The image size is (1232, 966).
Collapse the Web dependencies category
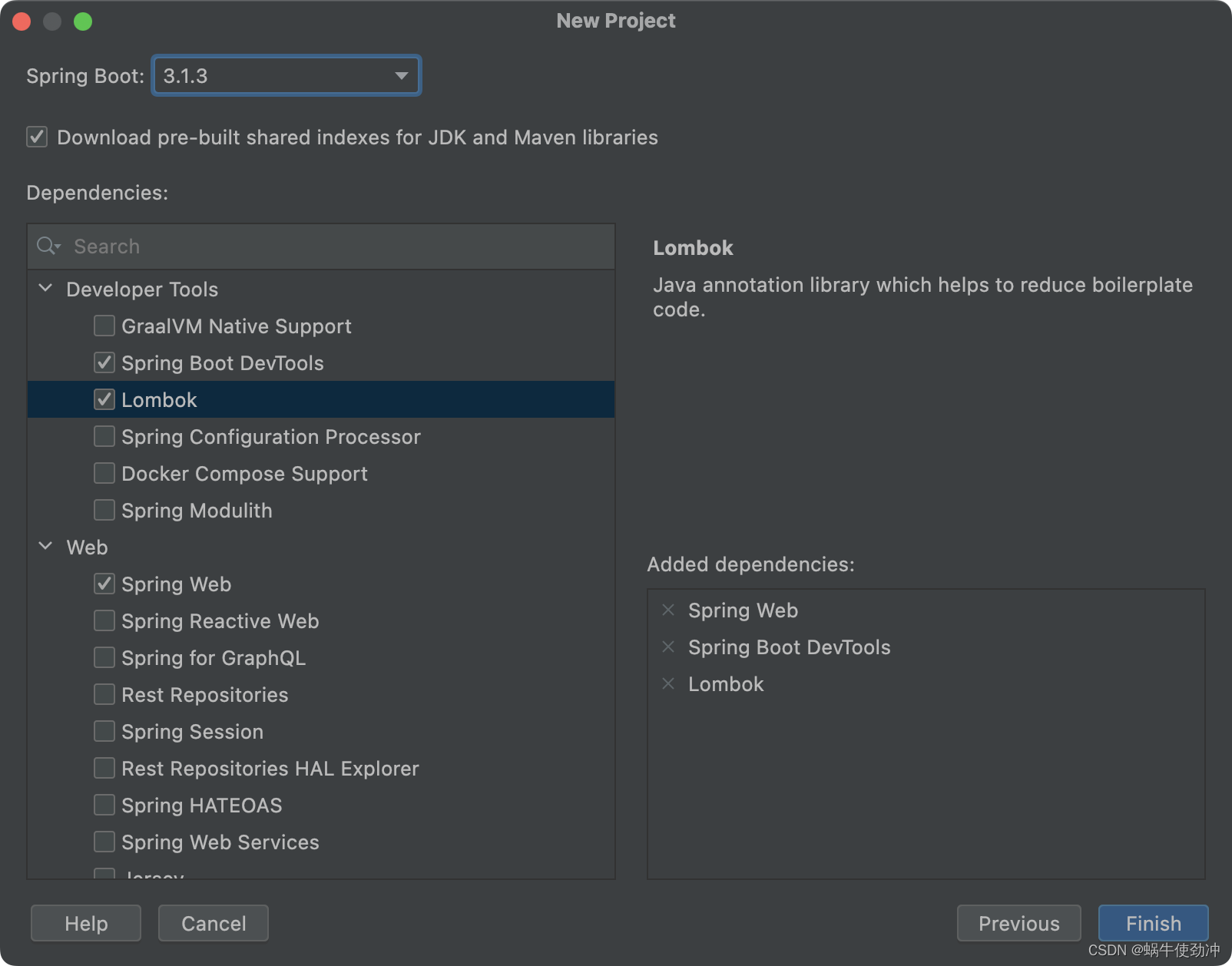[x=46, y=547]
